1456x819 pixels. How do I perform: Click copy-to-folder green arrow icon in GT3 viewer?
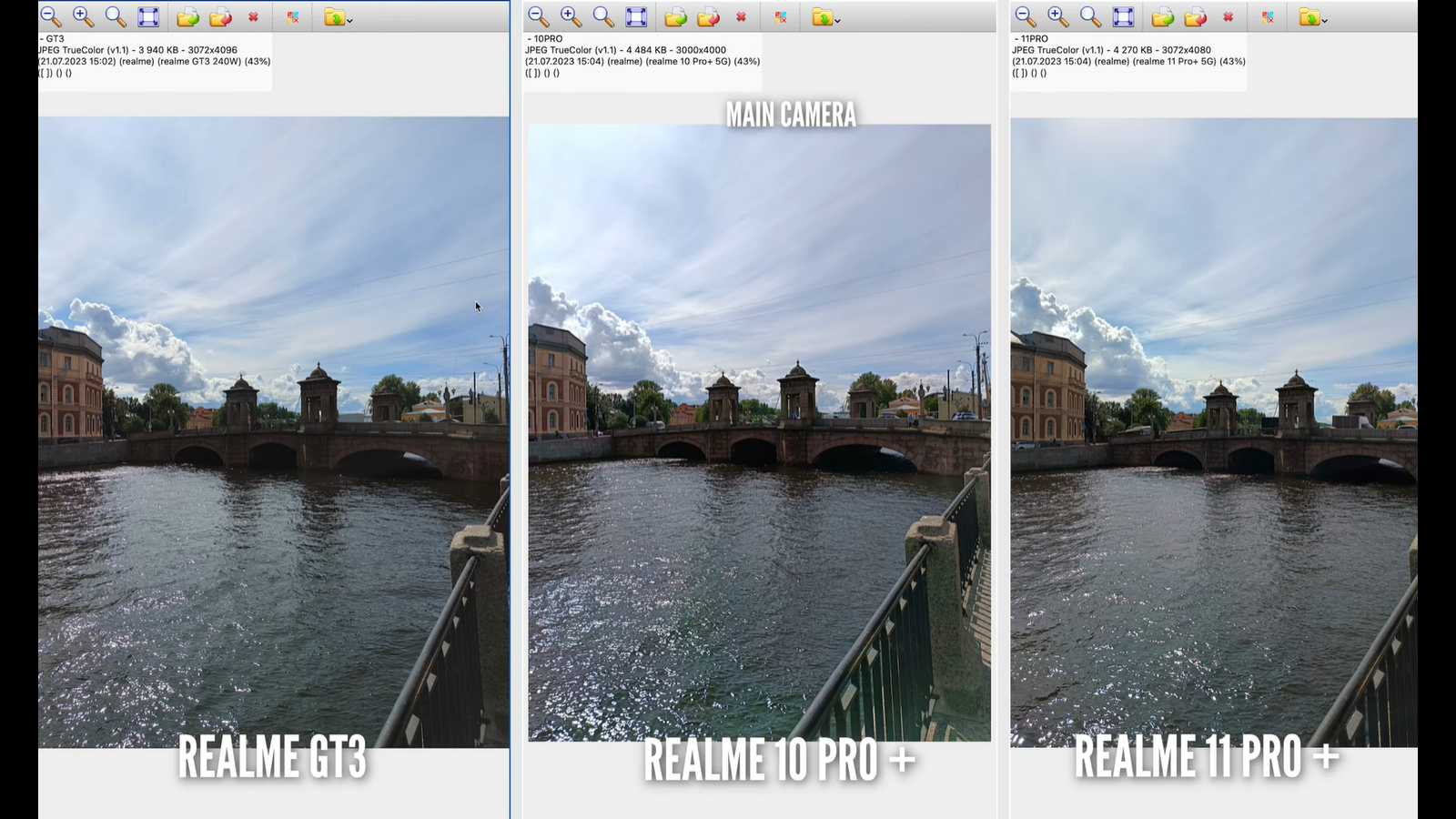187,17
